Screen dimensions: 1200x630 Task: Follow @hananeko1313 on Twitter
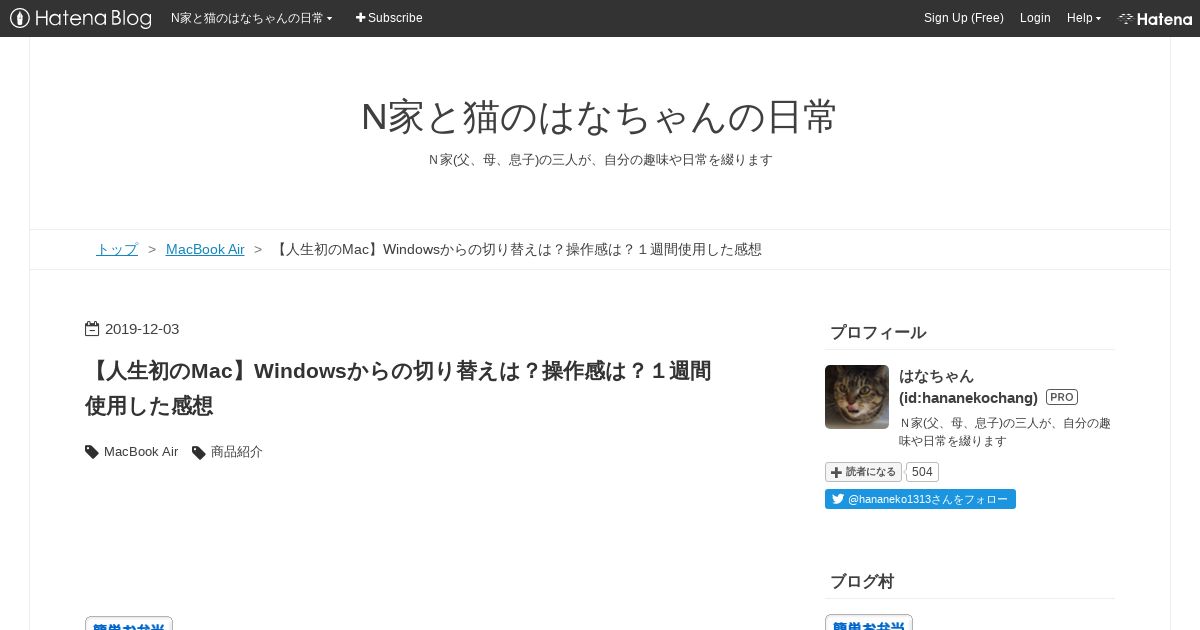coord(920,499)
